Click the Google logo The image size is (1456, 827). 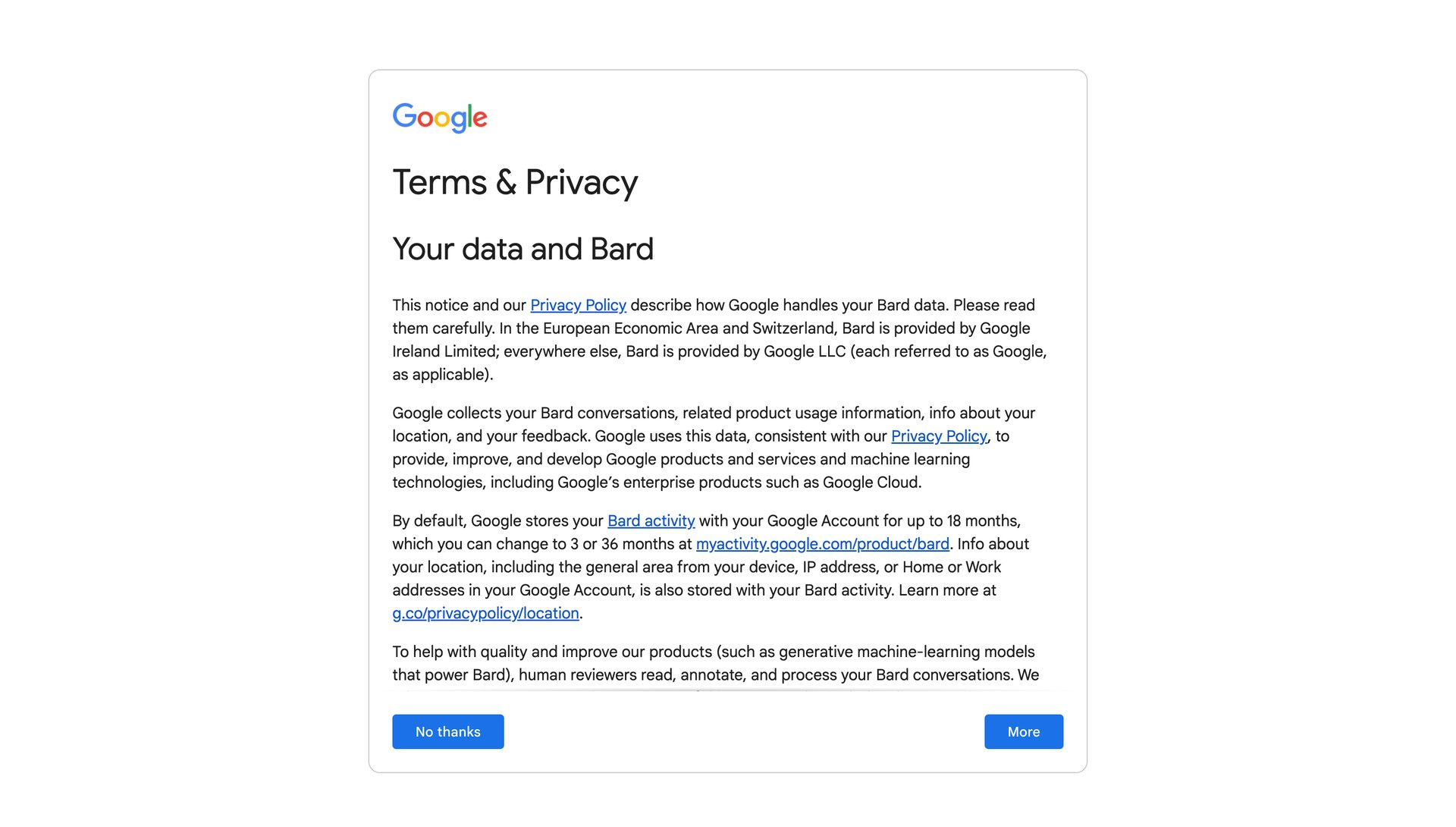[440, 118]
